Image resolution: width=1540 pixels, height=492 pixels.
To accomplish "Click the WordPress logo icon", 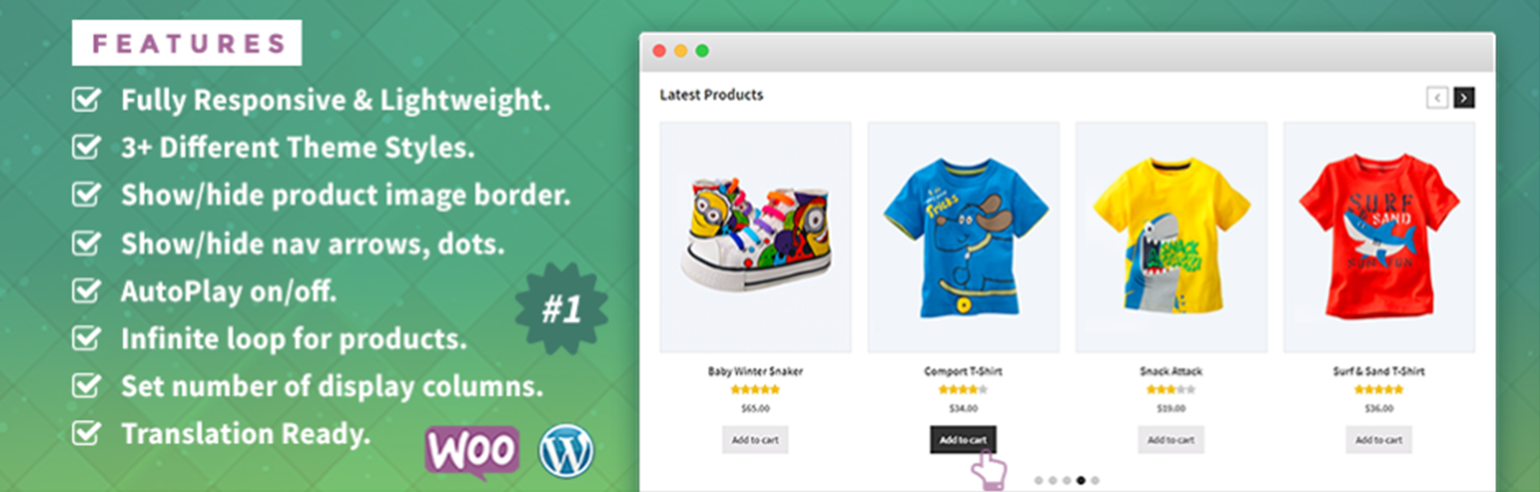I will [x=566, y=451].
